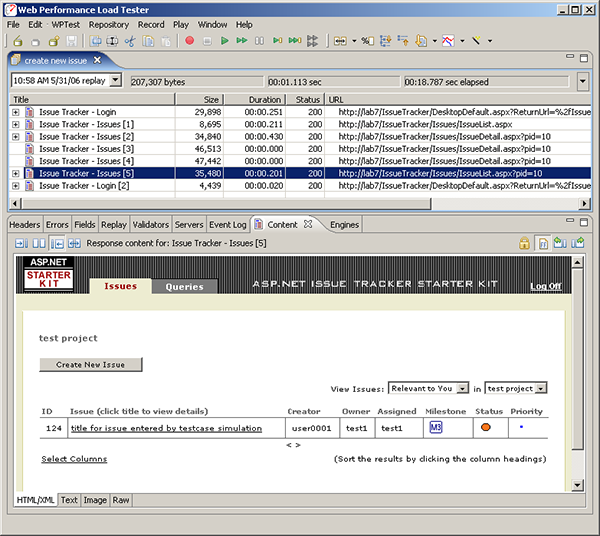Click the Copy icon in toolbar
Viewport: 600px width, 536px height.
point(148,41)
